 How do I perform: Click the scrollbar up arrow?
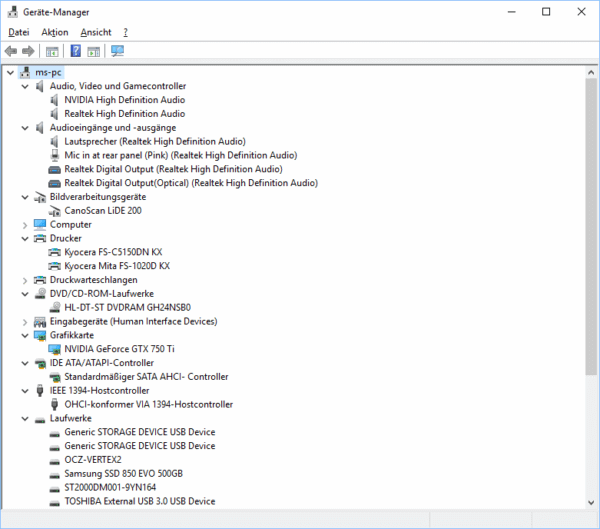[x=591, y=72]
